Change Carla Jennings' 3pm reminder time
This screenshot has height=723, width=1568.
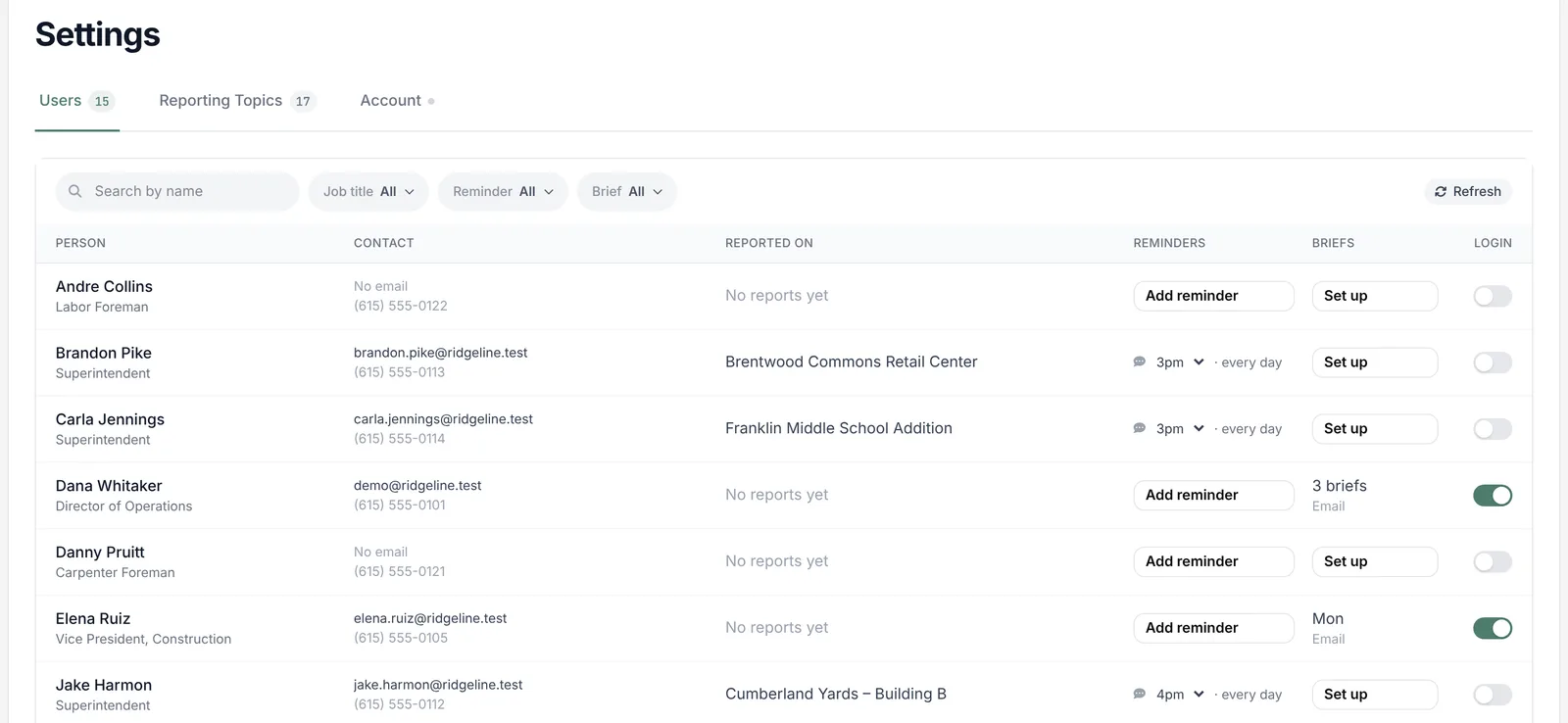point(1180,429)
